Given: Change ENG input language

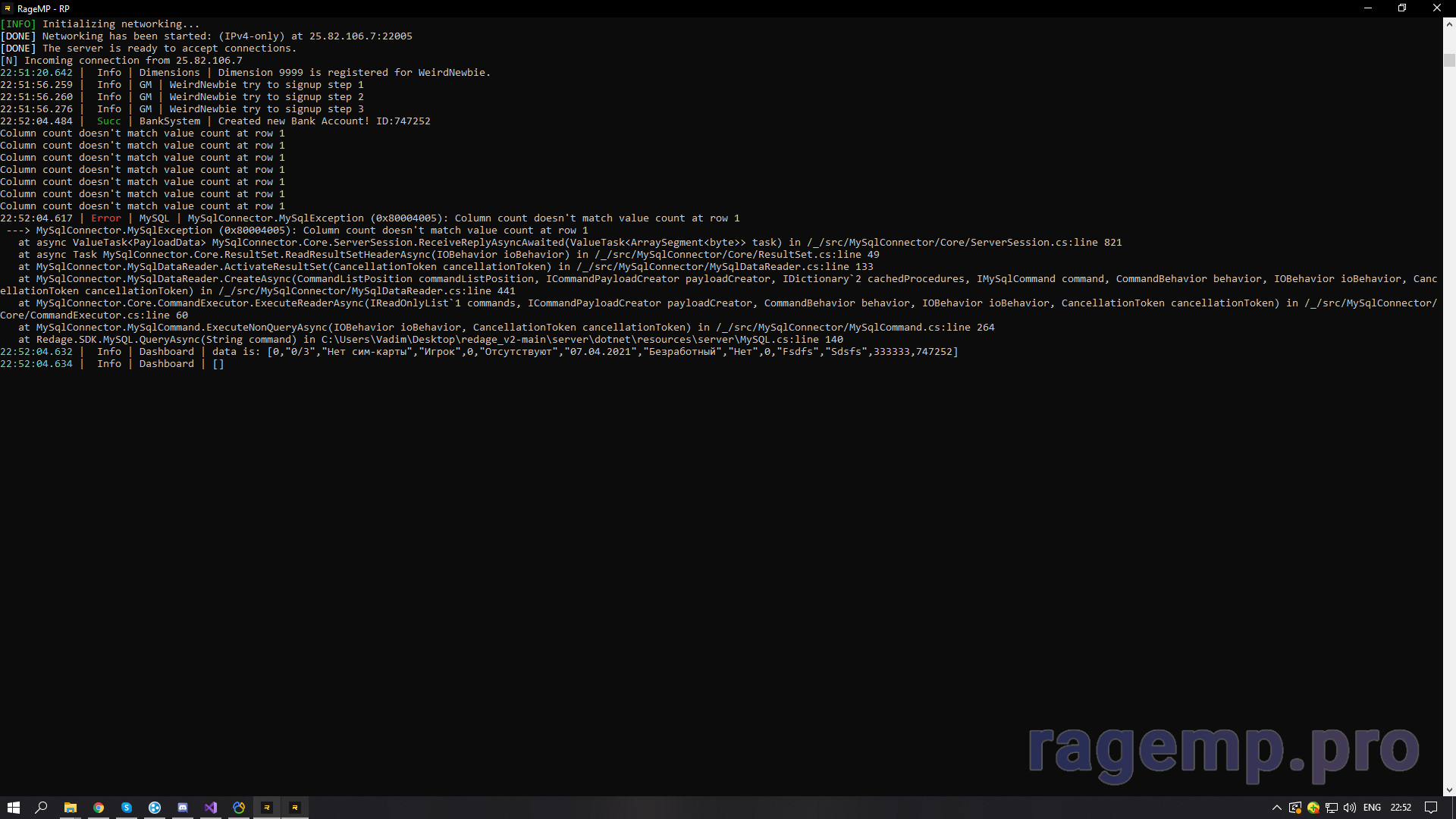Looking at the screenshot, I should tap(1372, 808).
